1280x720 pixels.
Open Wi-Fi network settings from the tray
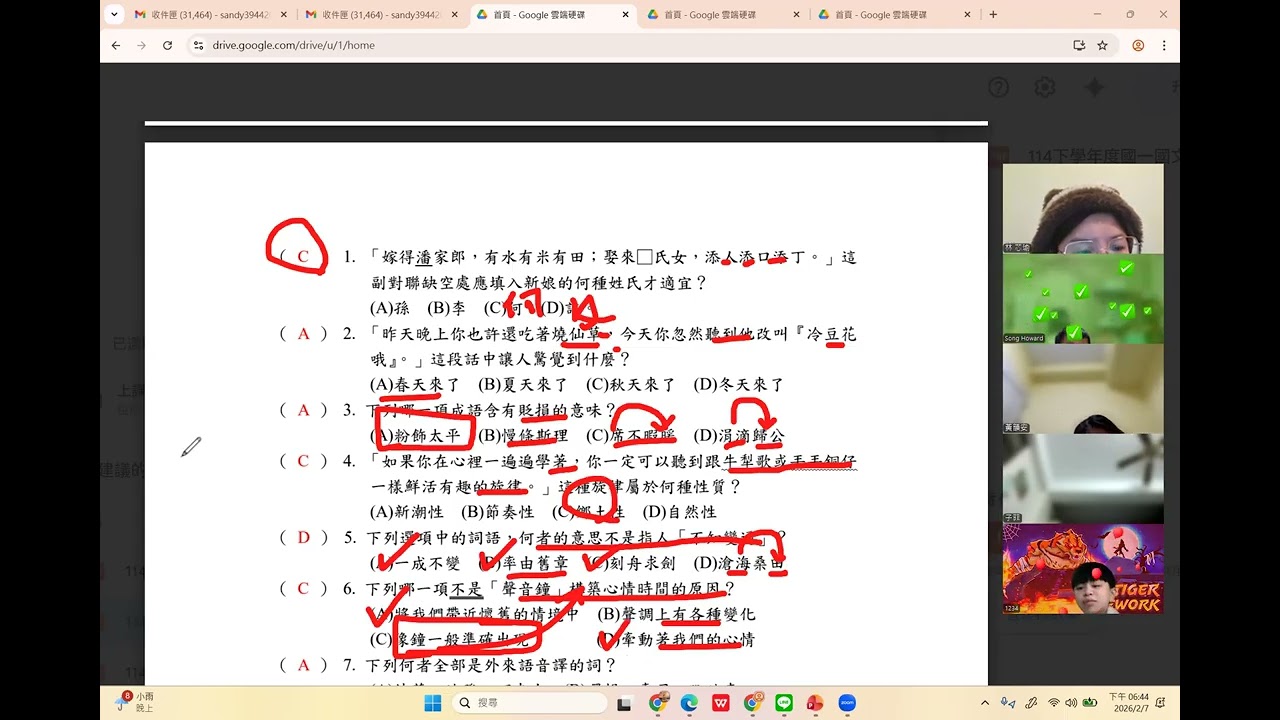point(1054,703)
